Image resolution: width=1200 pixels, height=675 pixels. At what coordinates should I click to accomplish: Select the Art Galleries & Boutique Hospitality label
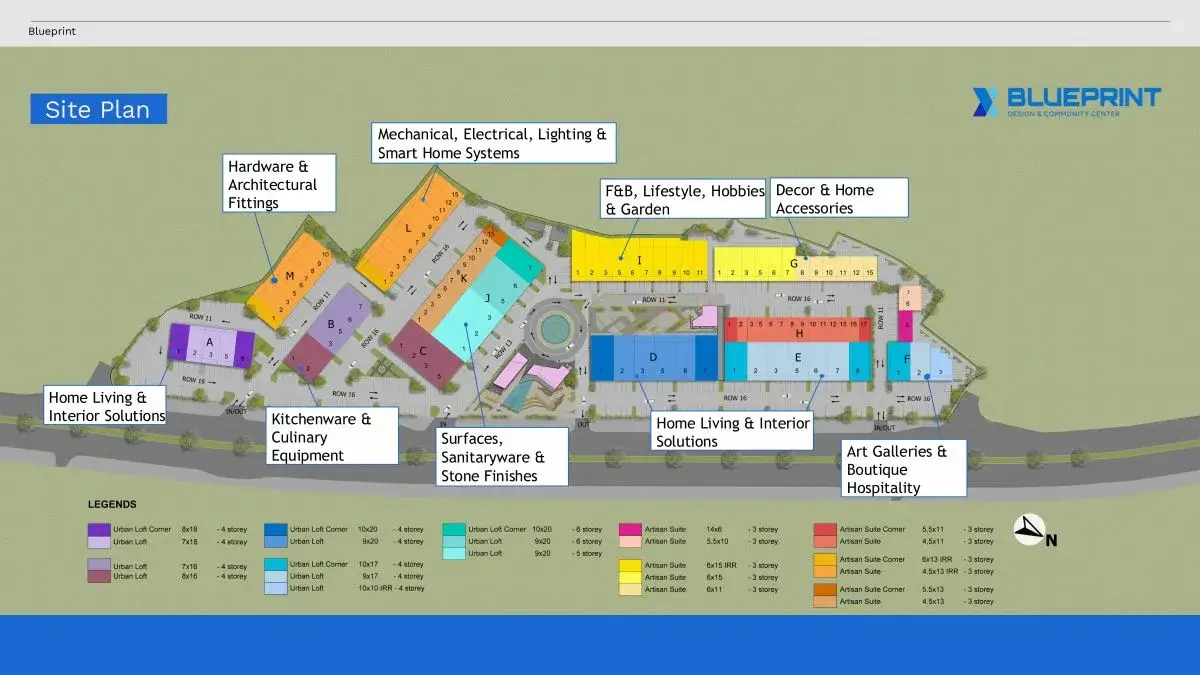pyautogui.click(x=903, y=469)
